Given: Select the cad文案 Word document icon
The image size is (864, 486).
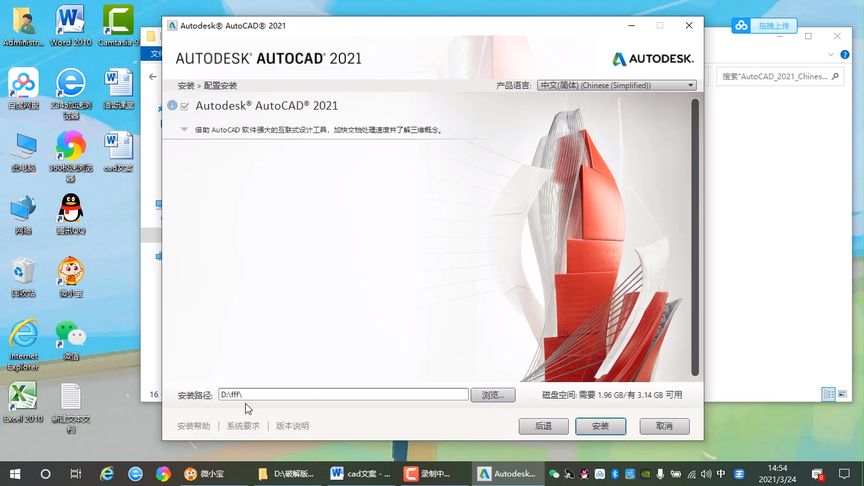Looking at the screenshot, I should pyautogui.click(x=118, y=152).
